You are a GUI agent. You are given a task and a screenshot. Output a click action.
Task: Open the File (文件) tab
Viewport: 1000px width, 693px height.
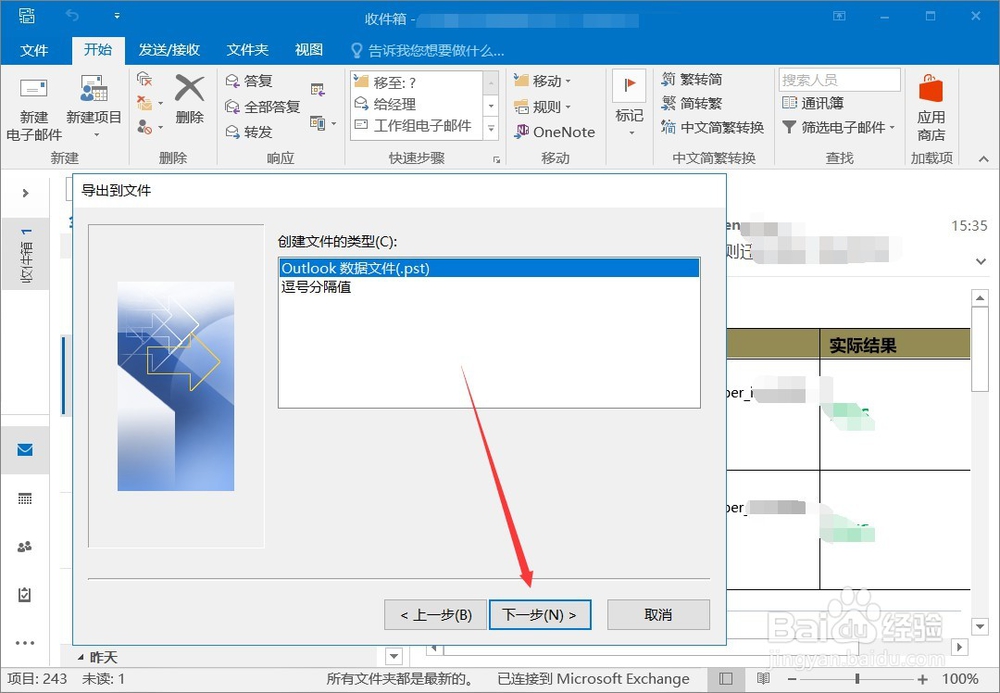pyautogui.click(x=34, y=50)
